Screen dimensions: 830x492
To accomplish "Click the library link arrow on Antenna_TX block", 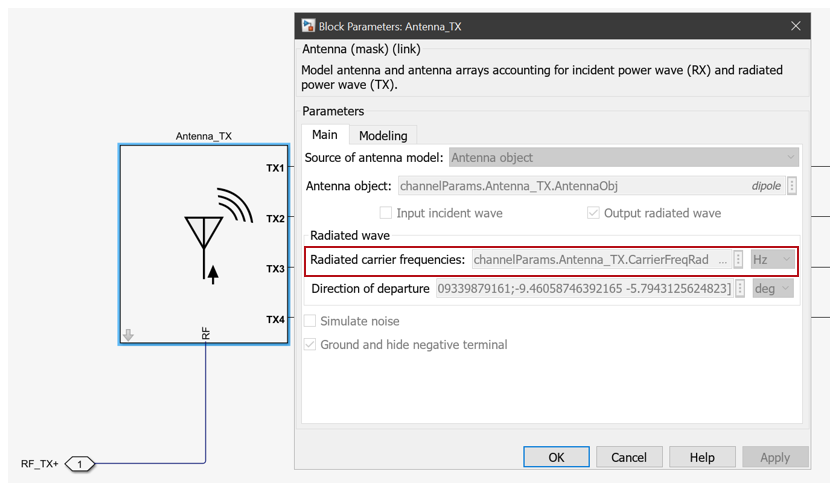I will 128,335.
